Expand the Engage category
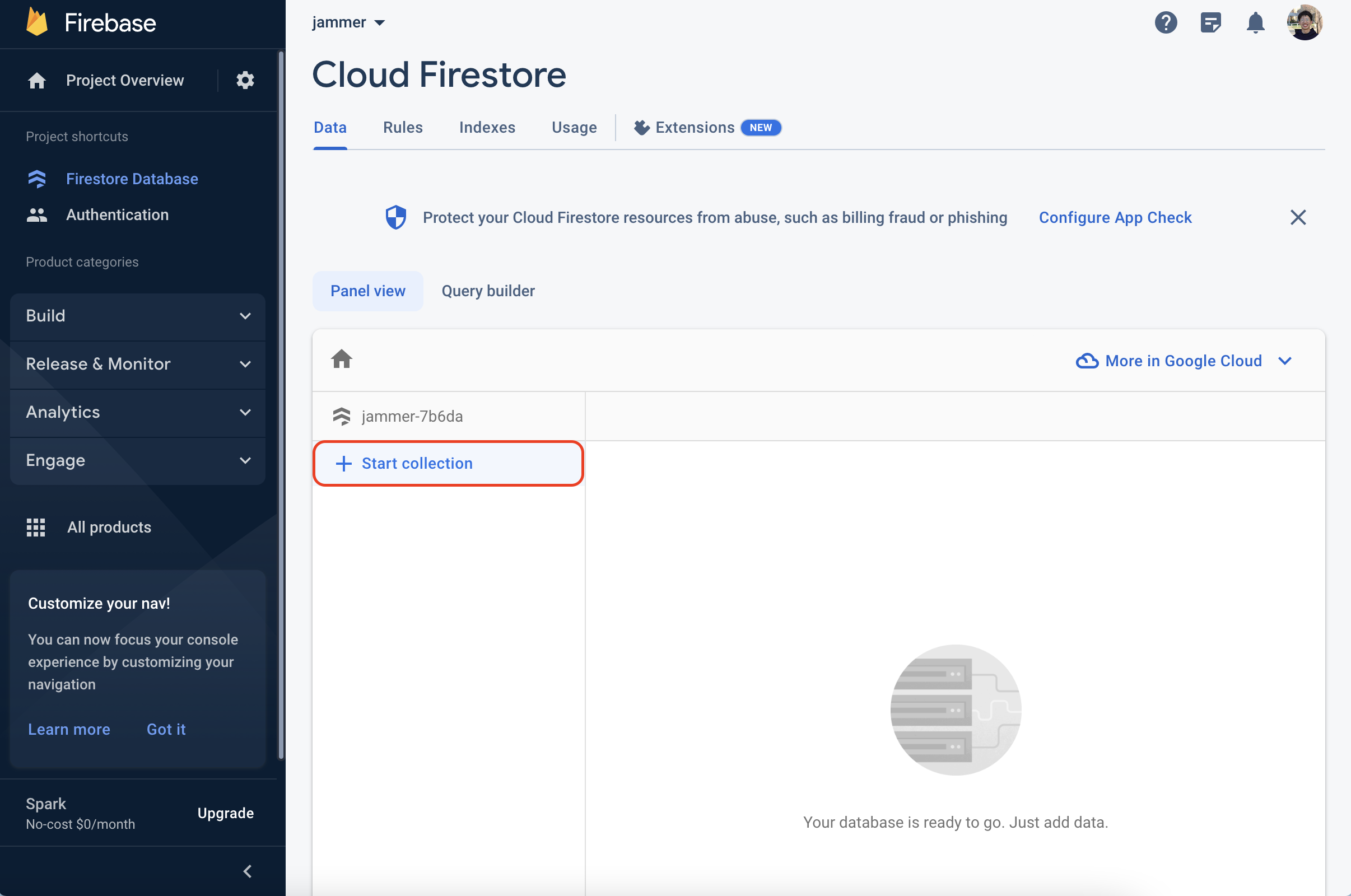The width and height of the screenshot is (1351, 896). click(x=138, y=460)
